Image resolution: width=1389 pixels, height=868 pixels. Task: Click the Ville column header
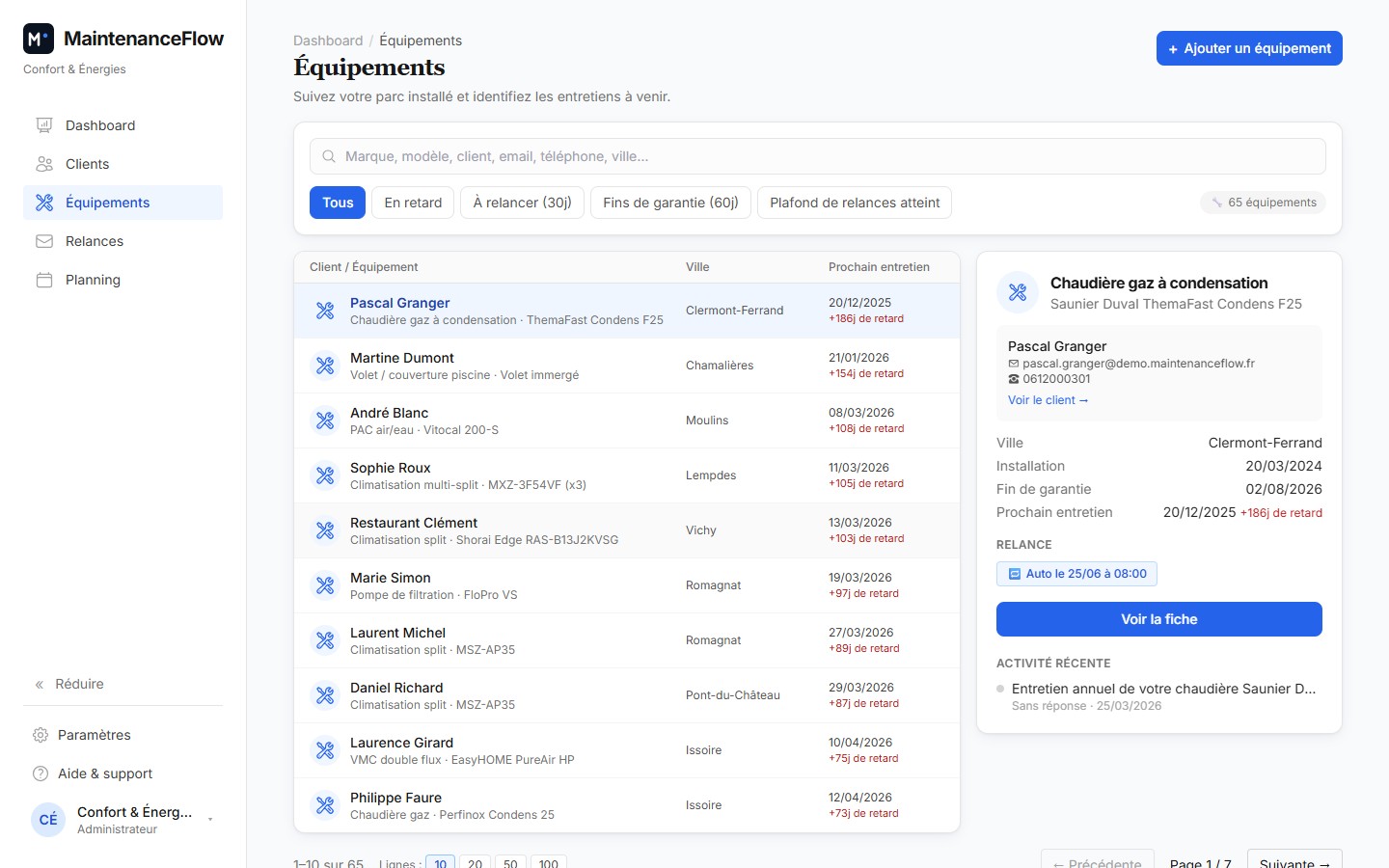point(697,267)
